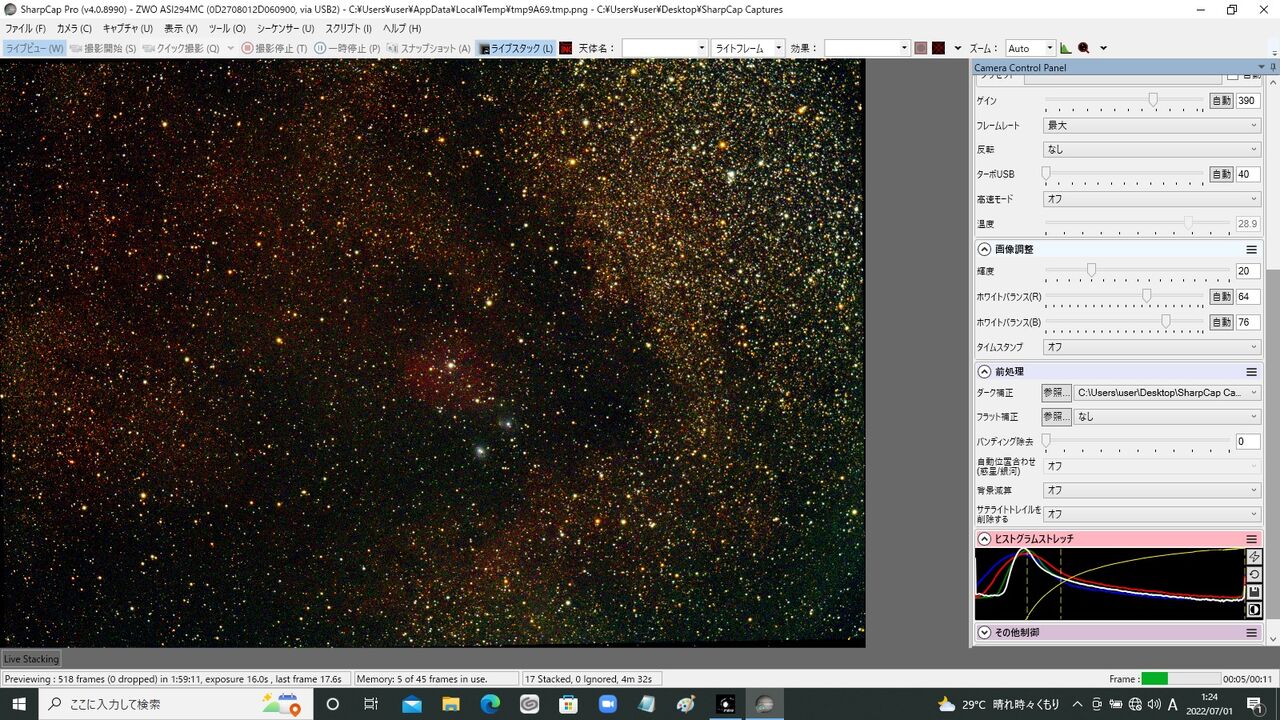Open the ファイル (F) menu
This screenshot has width=1280, height=720.
[x=26, y=29]
